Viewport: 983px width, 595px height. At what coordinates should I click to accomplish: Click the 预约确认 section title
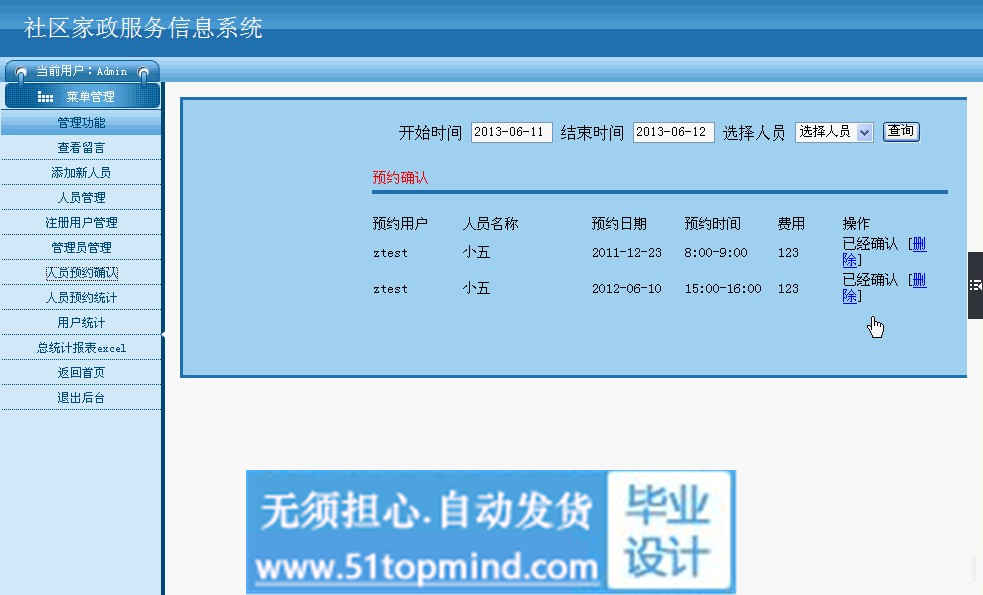pyautogui.click(x=400, y=177)
